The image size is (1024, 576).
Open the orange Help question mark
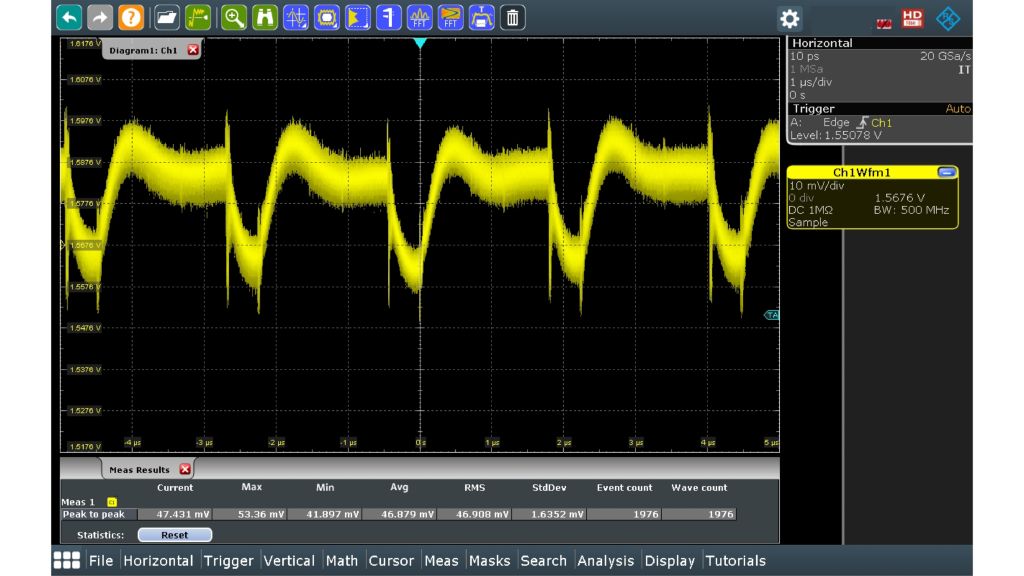[x=131, y=17]
